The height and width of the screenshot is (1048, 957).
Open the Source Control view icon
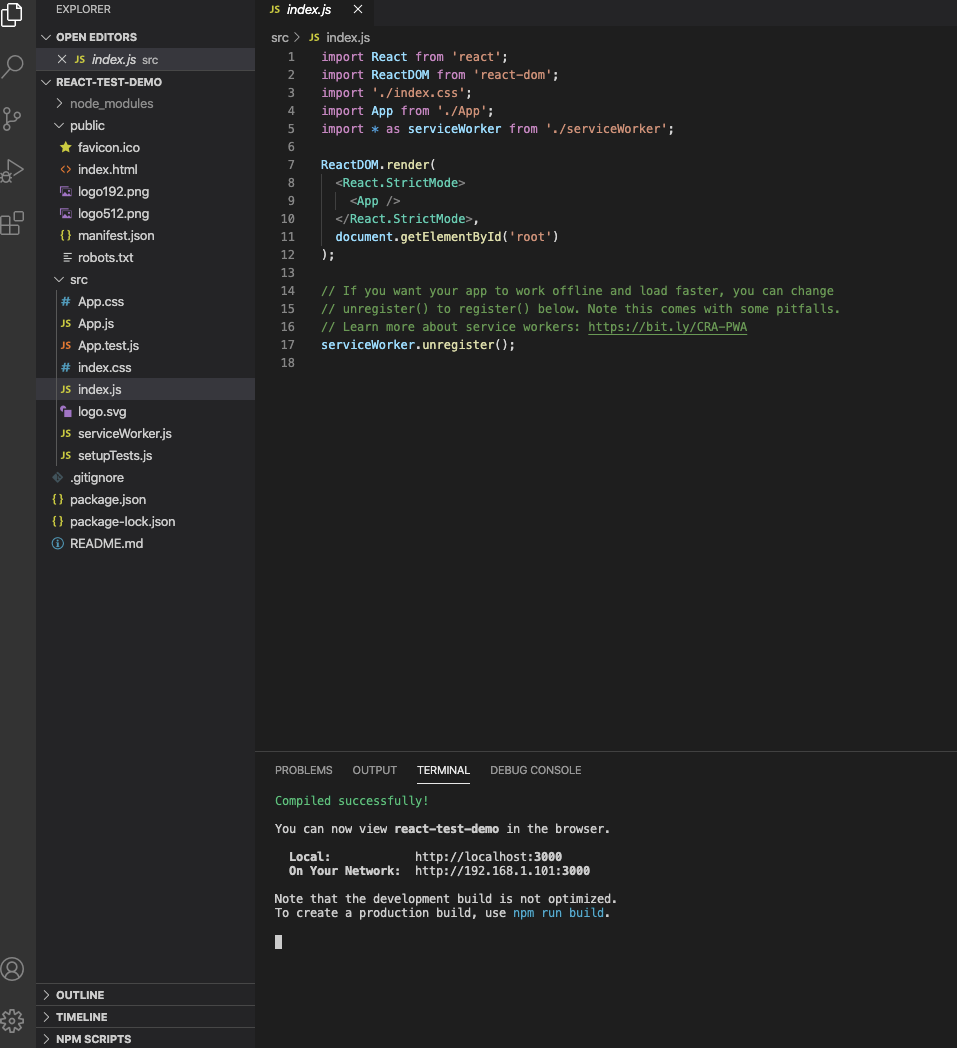pyautogui.click(x=12, y=119)
